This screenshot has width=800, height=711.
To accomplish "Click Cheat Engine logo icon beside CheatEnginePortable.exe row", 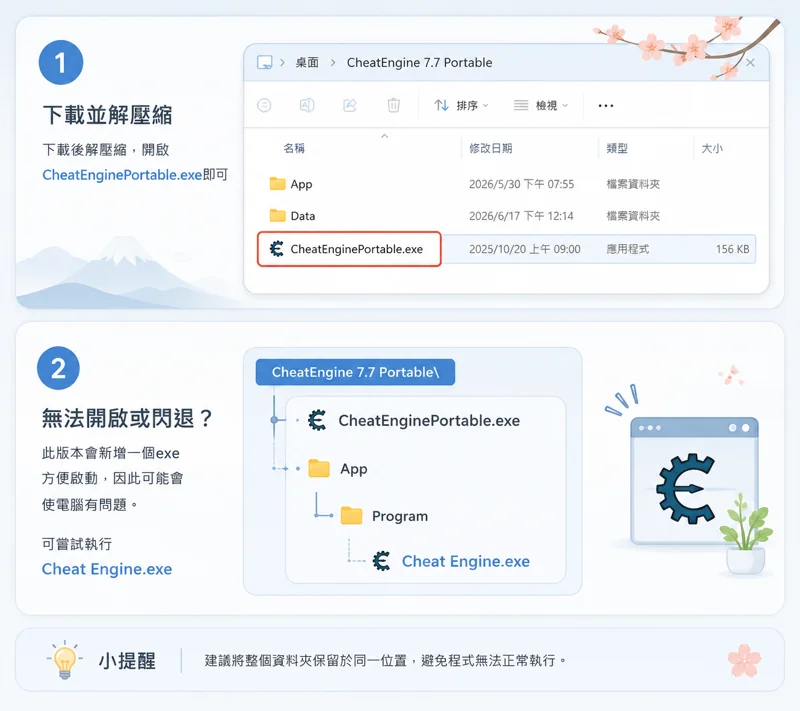I will [277, 249].
